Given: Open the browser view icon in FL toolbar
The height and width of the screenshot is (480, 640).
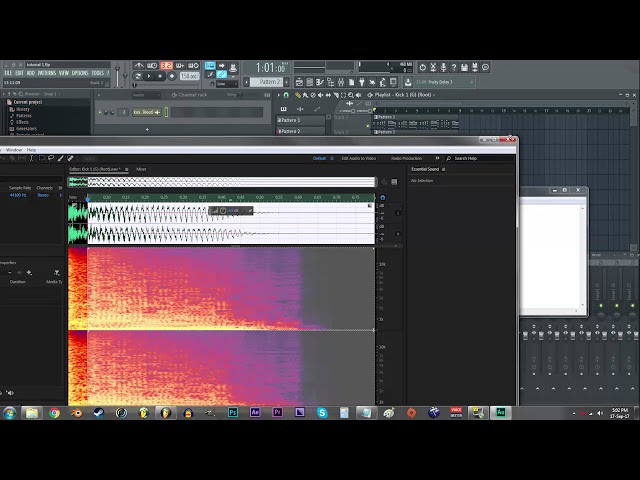Looking at the screenshot, I should tap(331, 82).
